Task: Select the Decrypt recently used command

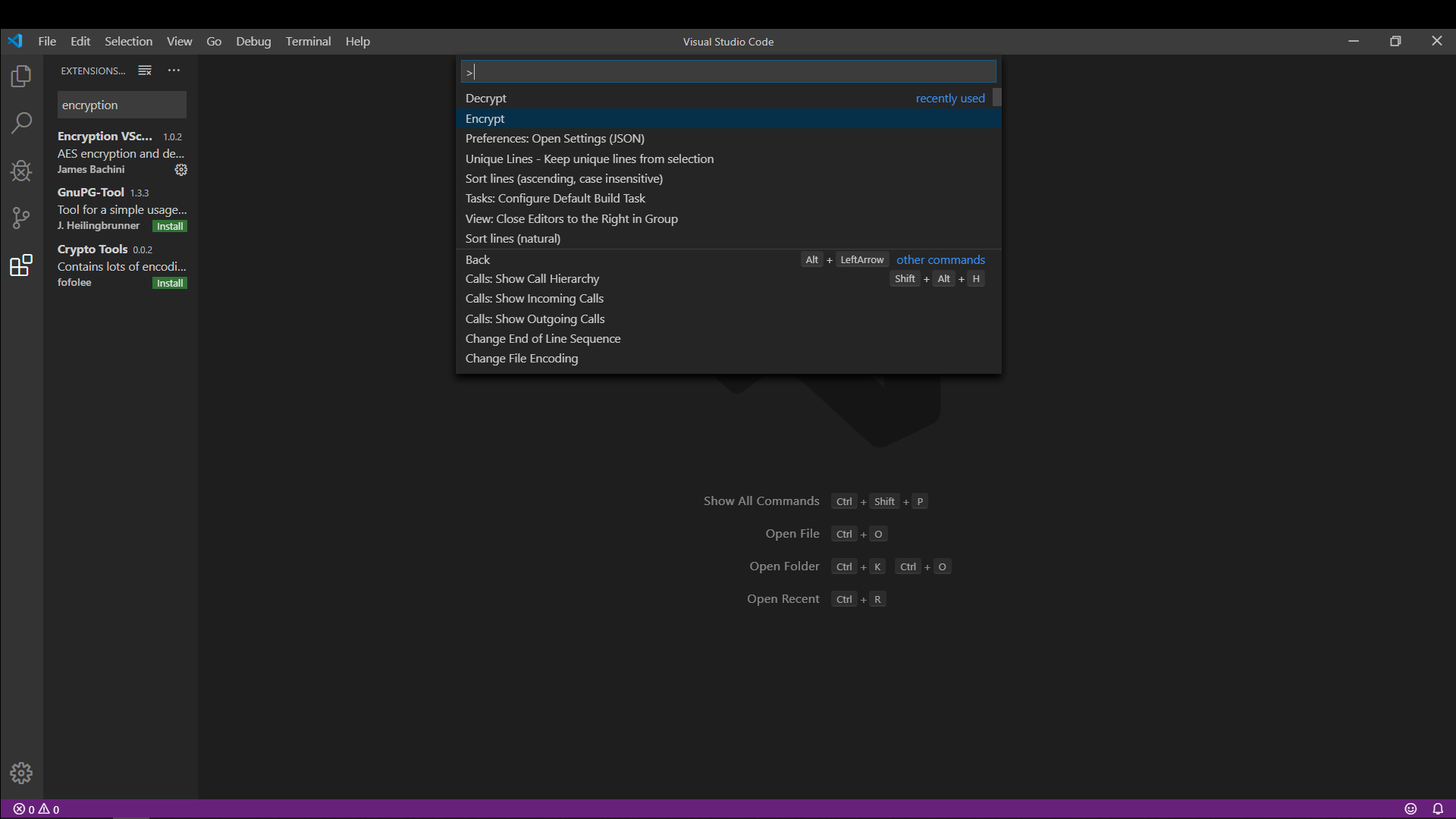Action: (x=727, y=98)
